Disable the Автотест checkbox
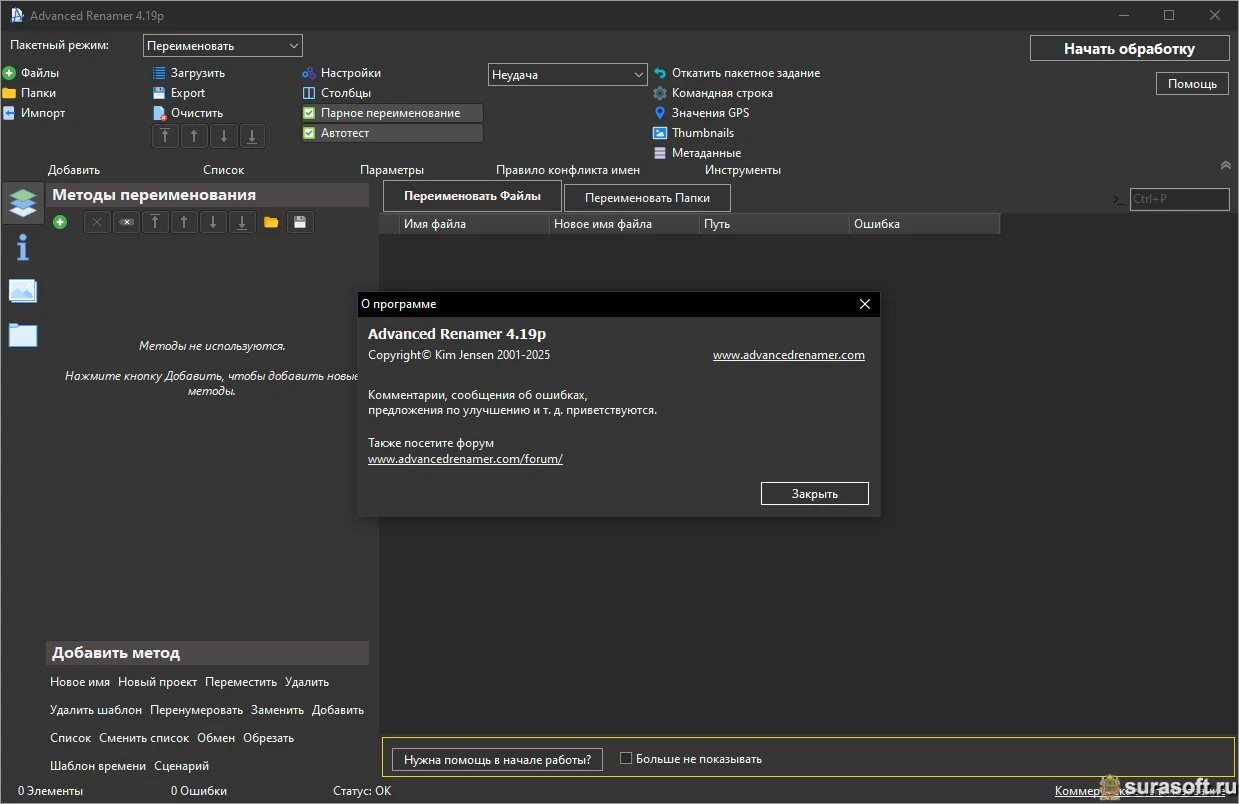1239x804 pixels. pos(309,133)
